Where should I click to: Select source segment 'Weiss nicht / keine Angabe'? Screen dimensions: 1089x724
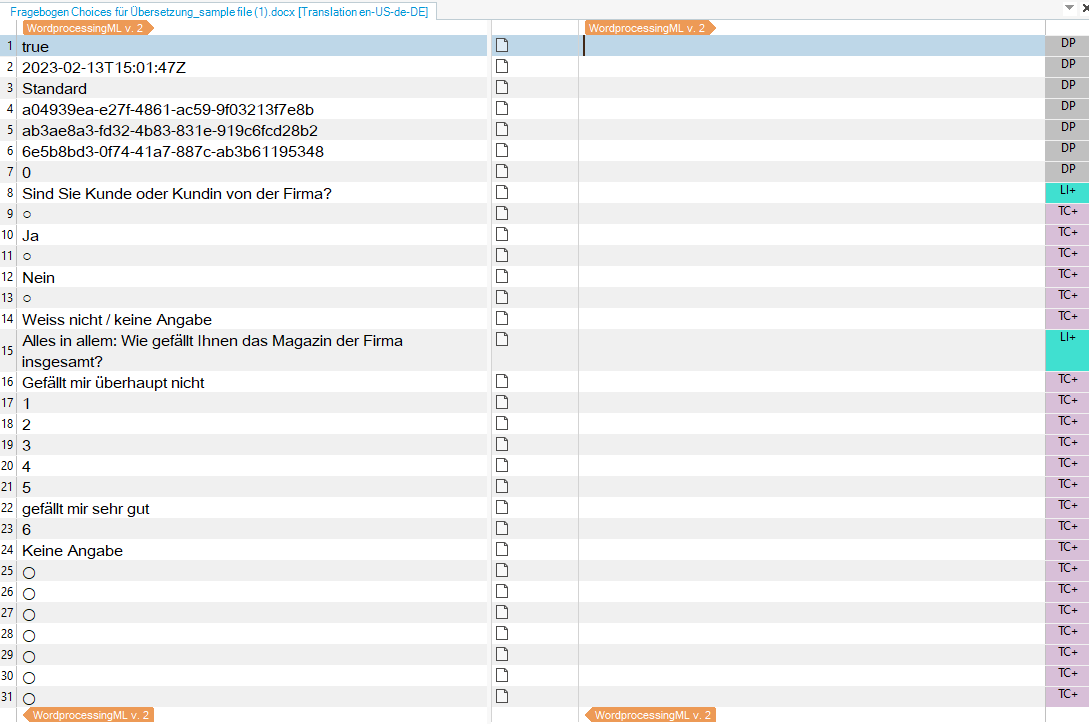(x=117, y=319)
